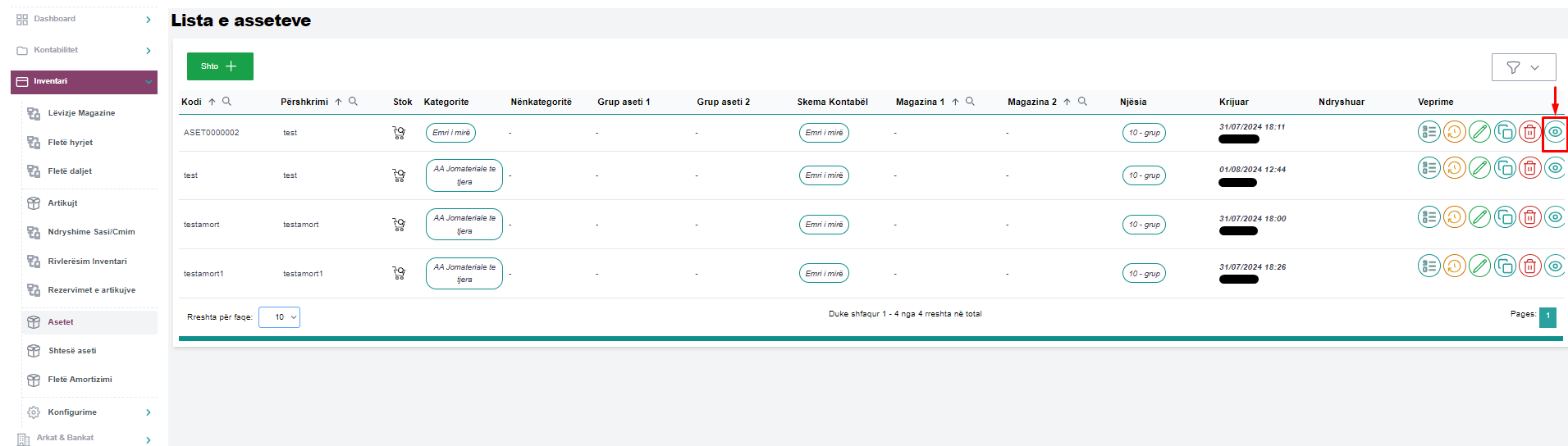
Task: Open the rows per page dropdown
Action: 279,317
